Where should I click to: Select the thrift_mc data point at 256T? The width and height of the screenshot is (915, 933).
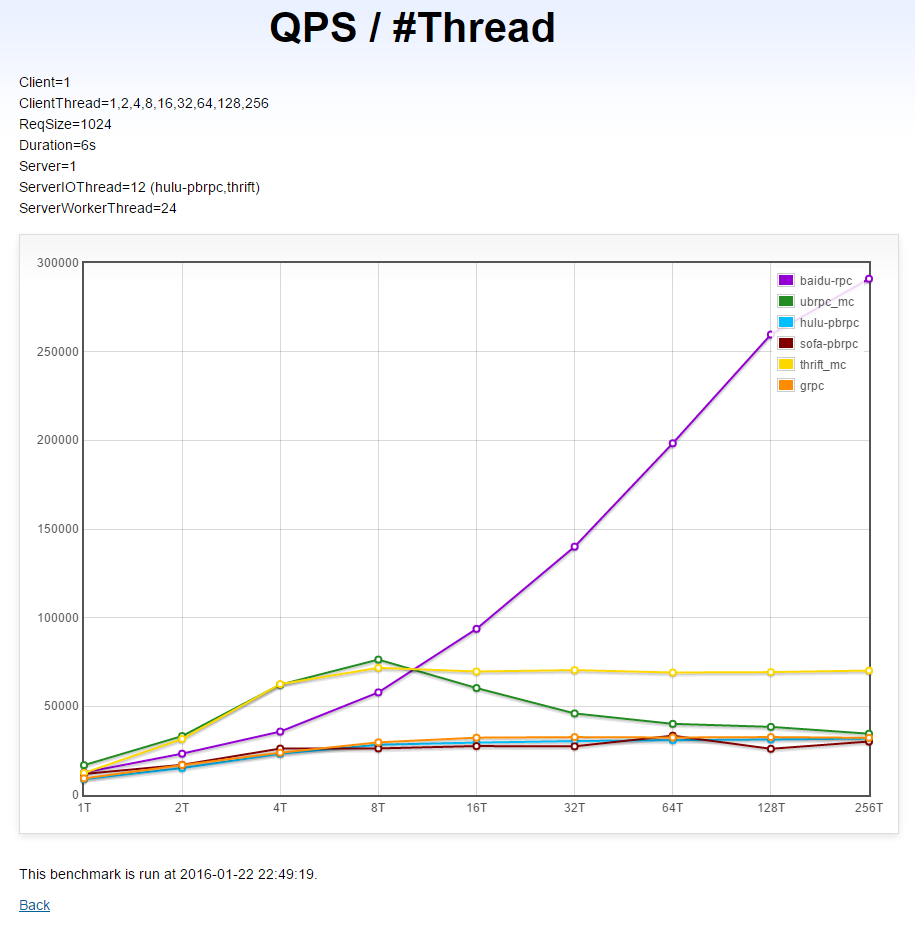click(869, 671)
